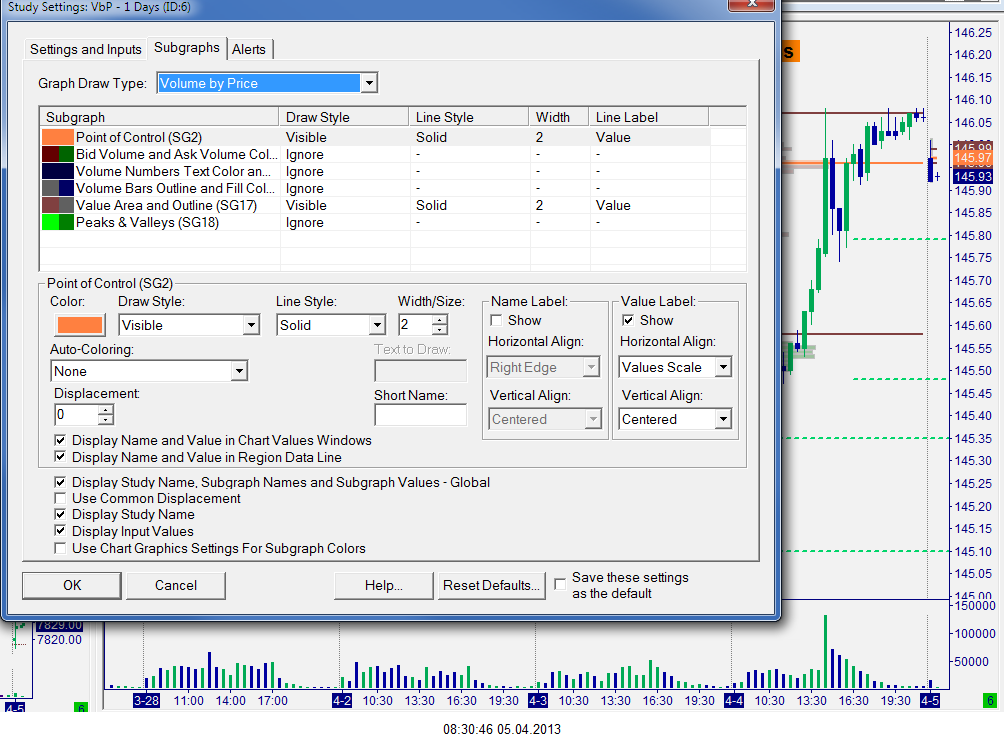Open Help for study settings
1004x746 pixels.
click(x=383, y=585)
